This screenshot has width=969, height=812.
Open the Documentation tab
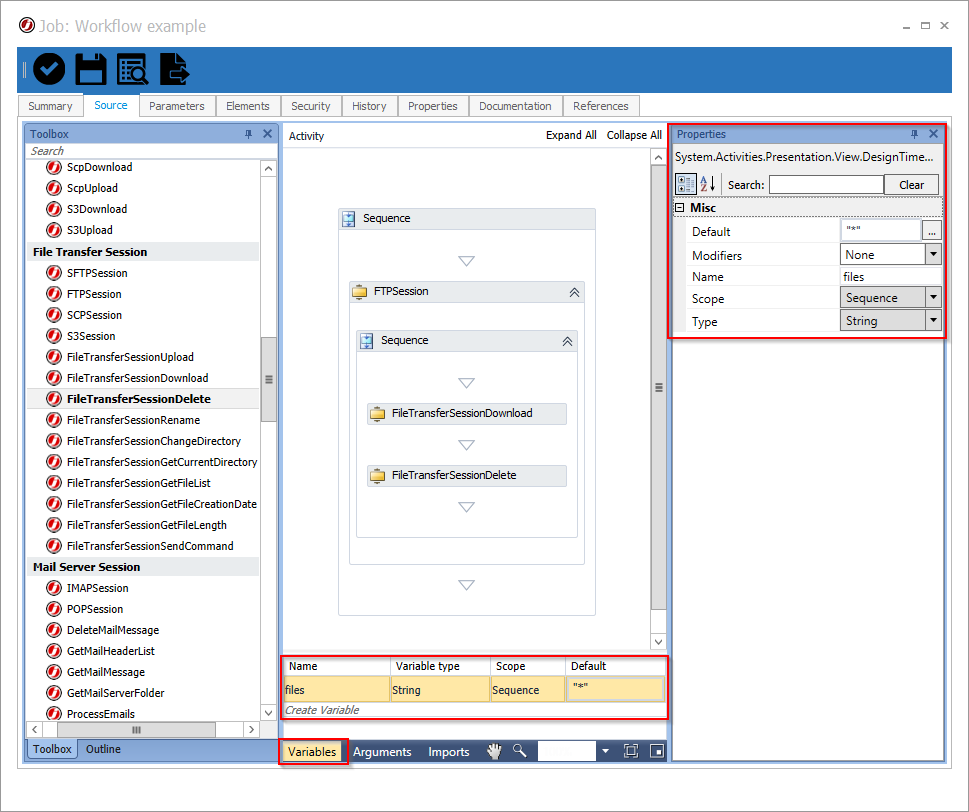(x=515, y=106)
